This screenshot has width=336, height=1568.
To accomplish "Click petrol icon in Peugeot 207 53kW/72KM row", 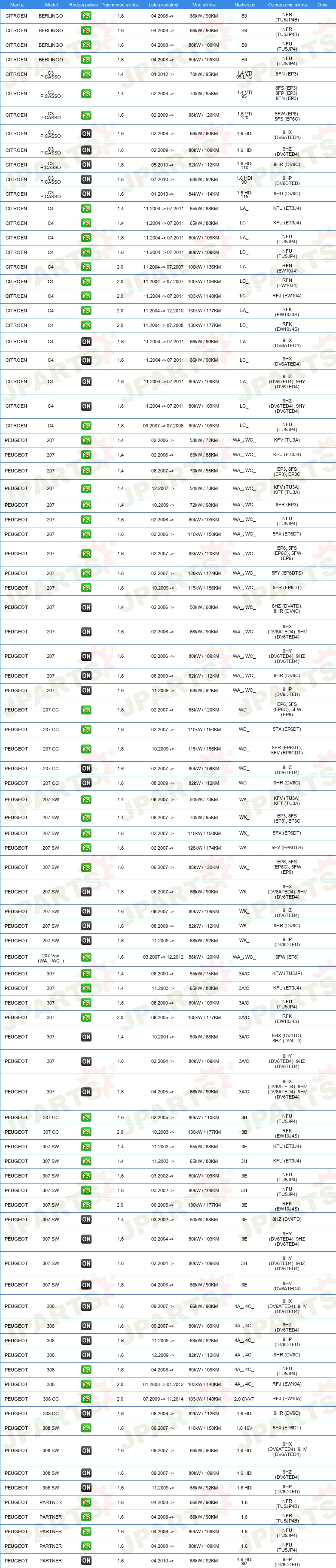I will 86,441.
